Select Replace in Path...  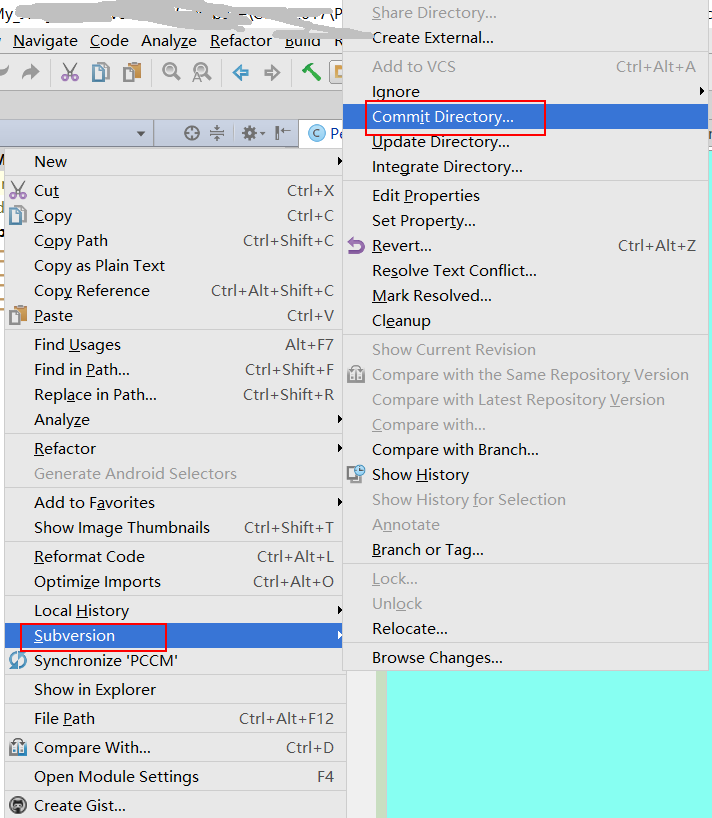[x=174, y=395]
